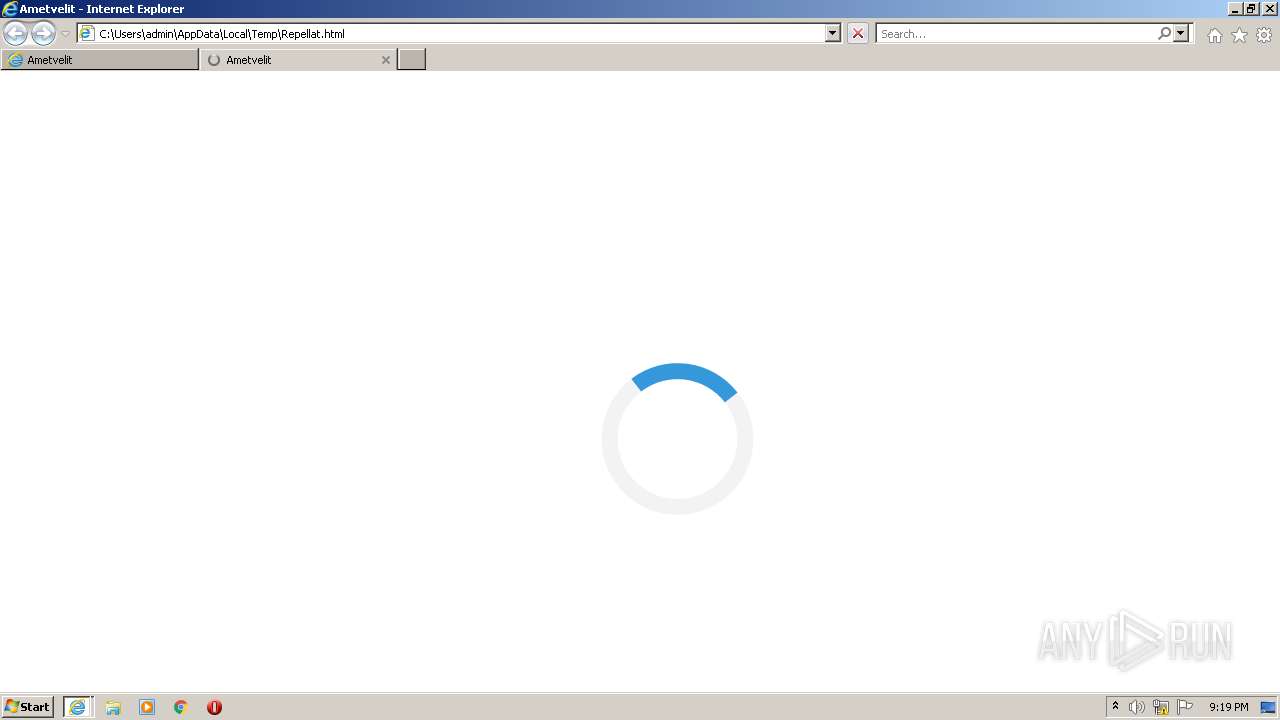Open recent pages dropdown next to Forward
Screen dimensions: 1280x720
[x=65, y=34]
